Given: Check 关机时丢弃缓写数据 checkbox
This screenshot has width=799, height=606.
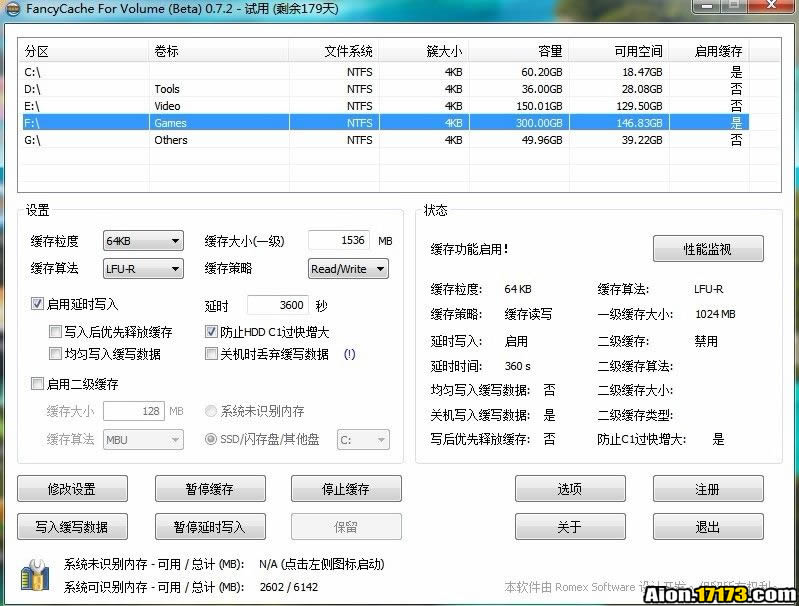Looking at the screenshot, I should click(x=211, y=354).
